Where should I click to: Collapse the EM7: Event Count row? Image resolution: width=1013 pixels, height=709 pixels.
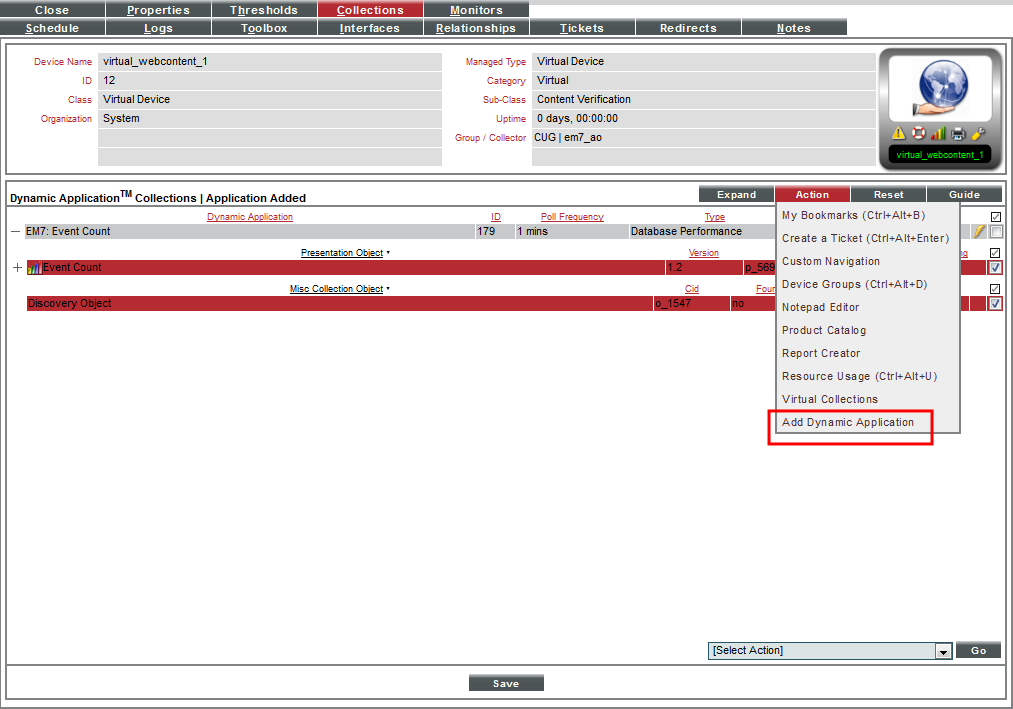click(x=15, y=232)
